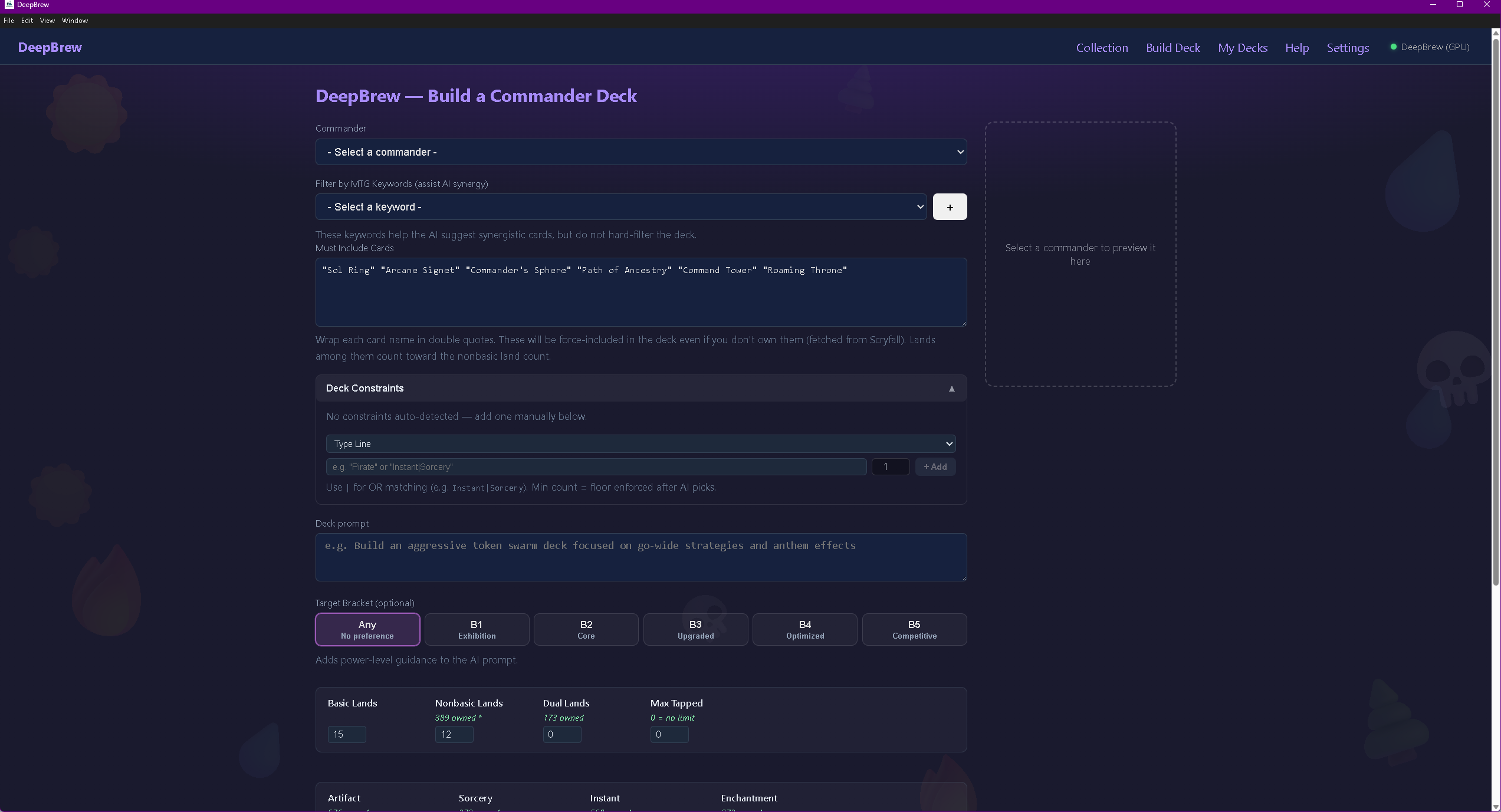Select the Any No preference bracket
Image resolution: width=1501 pixels, height=812 pixels.
[367, 629]
